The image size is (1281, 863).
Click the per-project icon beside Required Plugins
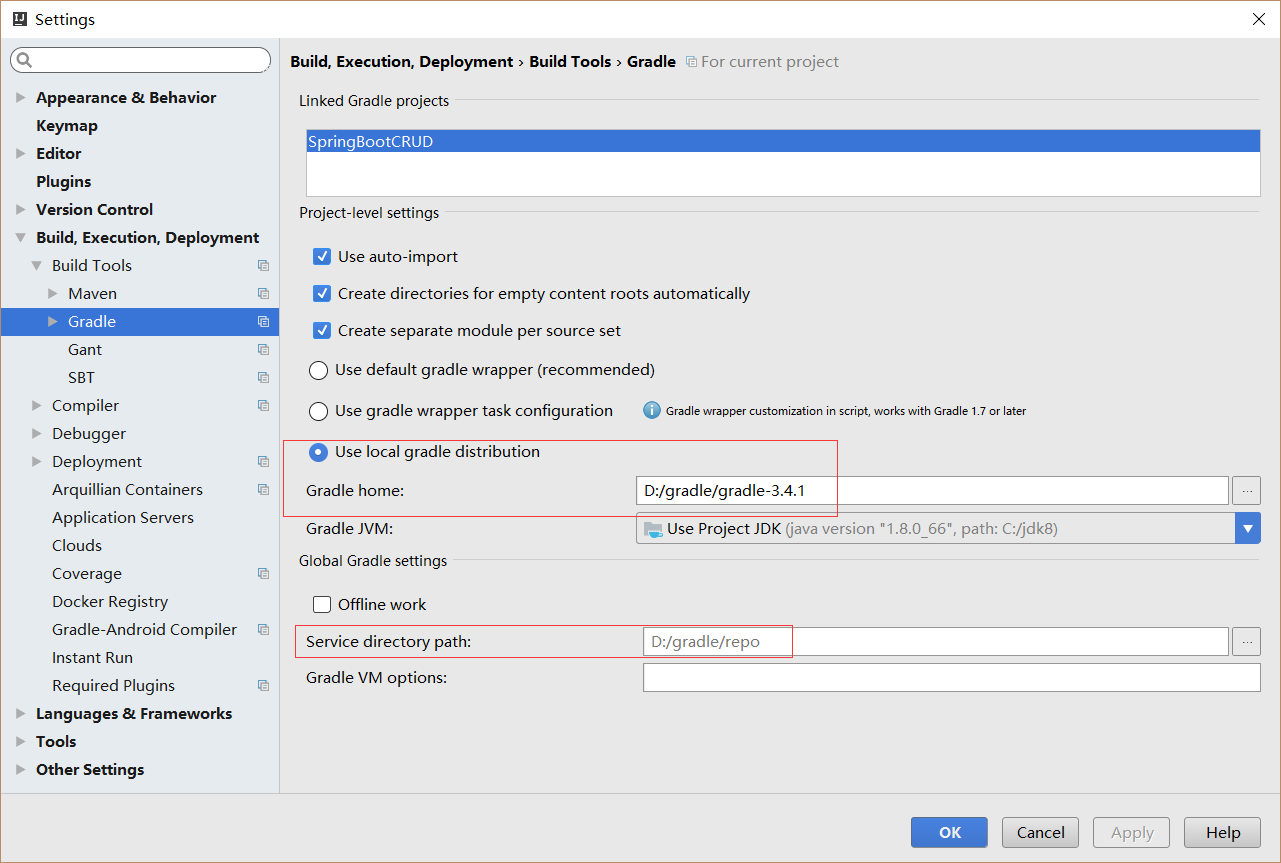pos(263,686)
